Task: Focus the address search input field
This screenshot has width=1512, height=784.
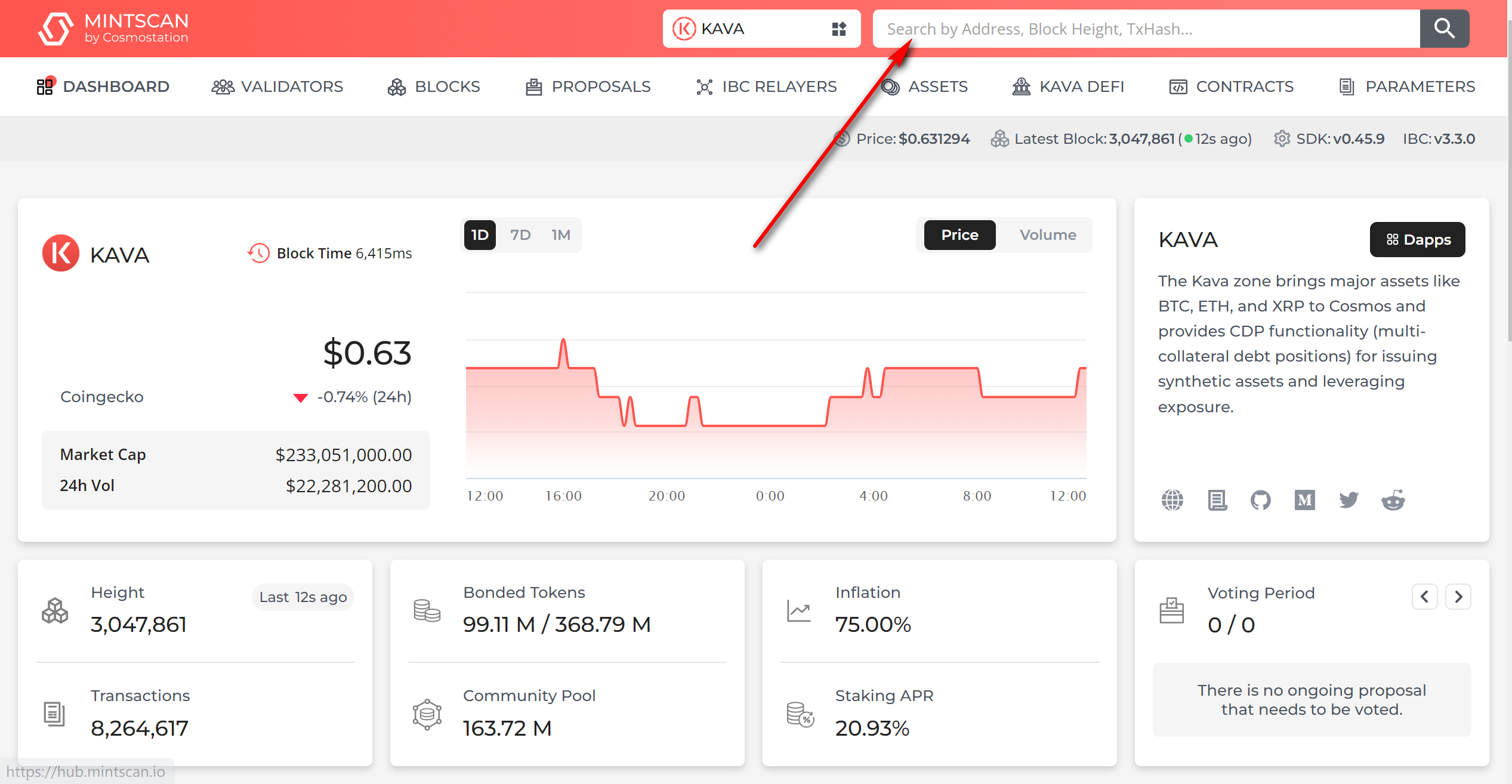Action: [x=1146, y=29]
